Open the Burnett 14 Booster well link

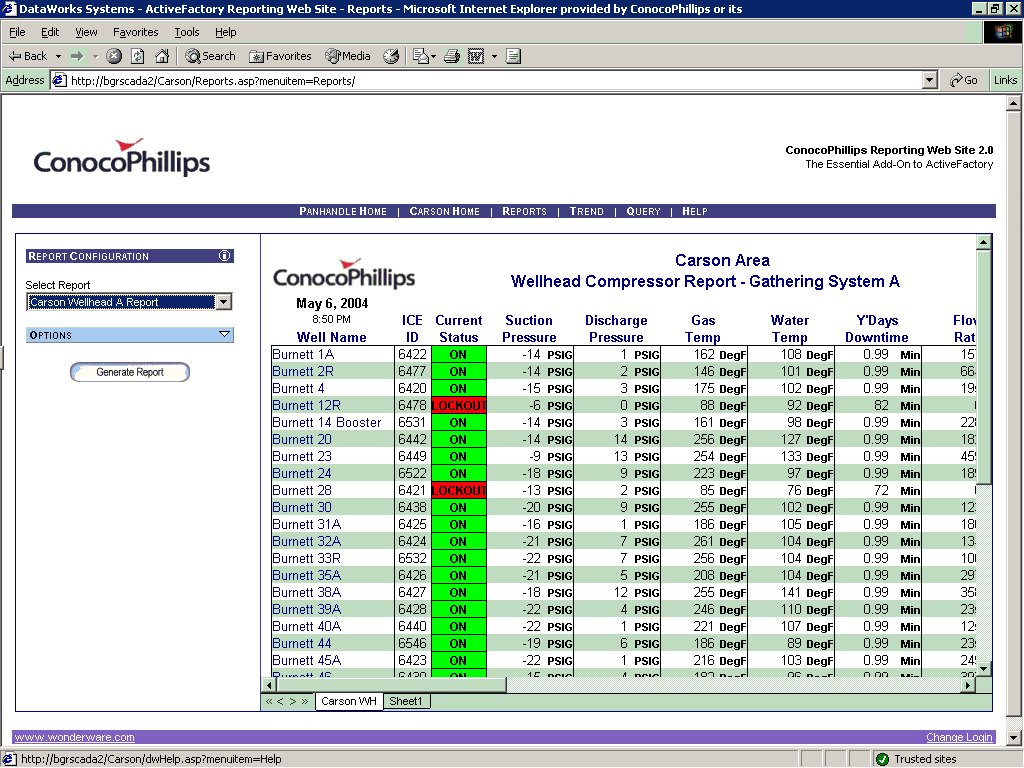click(327, 423)
